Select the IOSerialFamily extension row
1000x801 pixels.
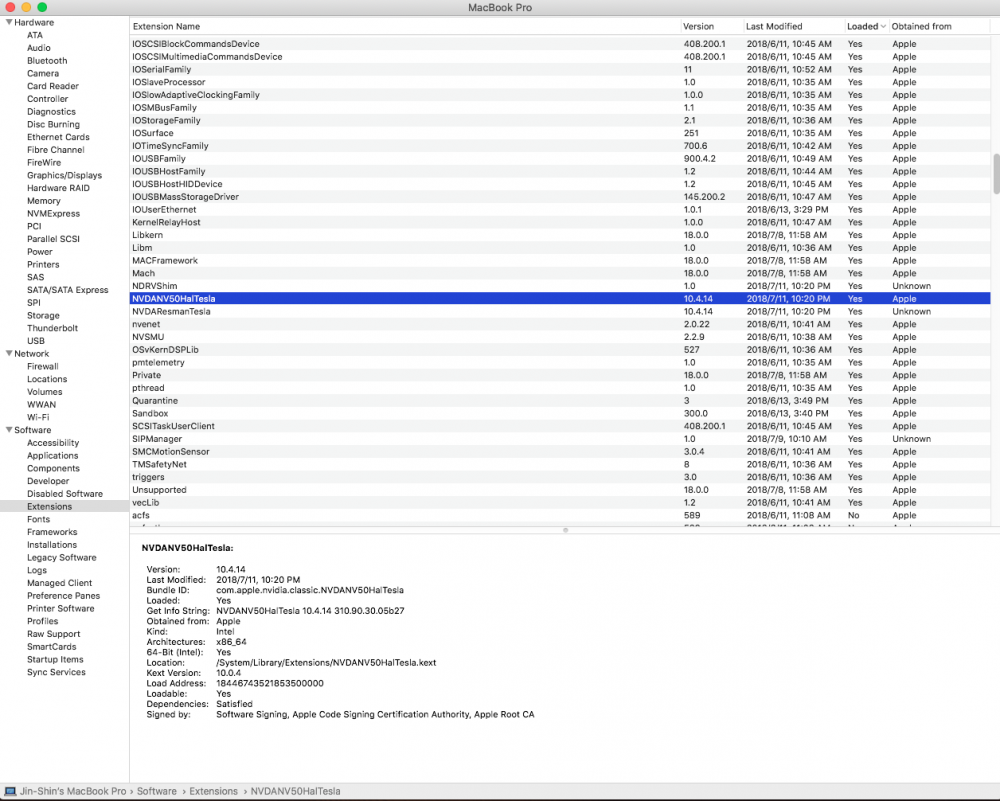pyautogui.click(x=560, y=70)
